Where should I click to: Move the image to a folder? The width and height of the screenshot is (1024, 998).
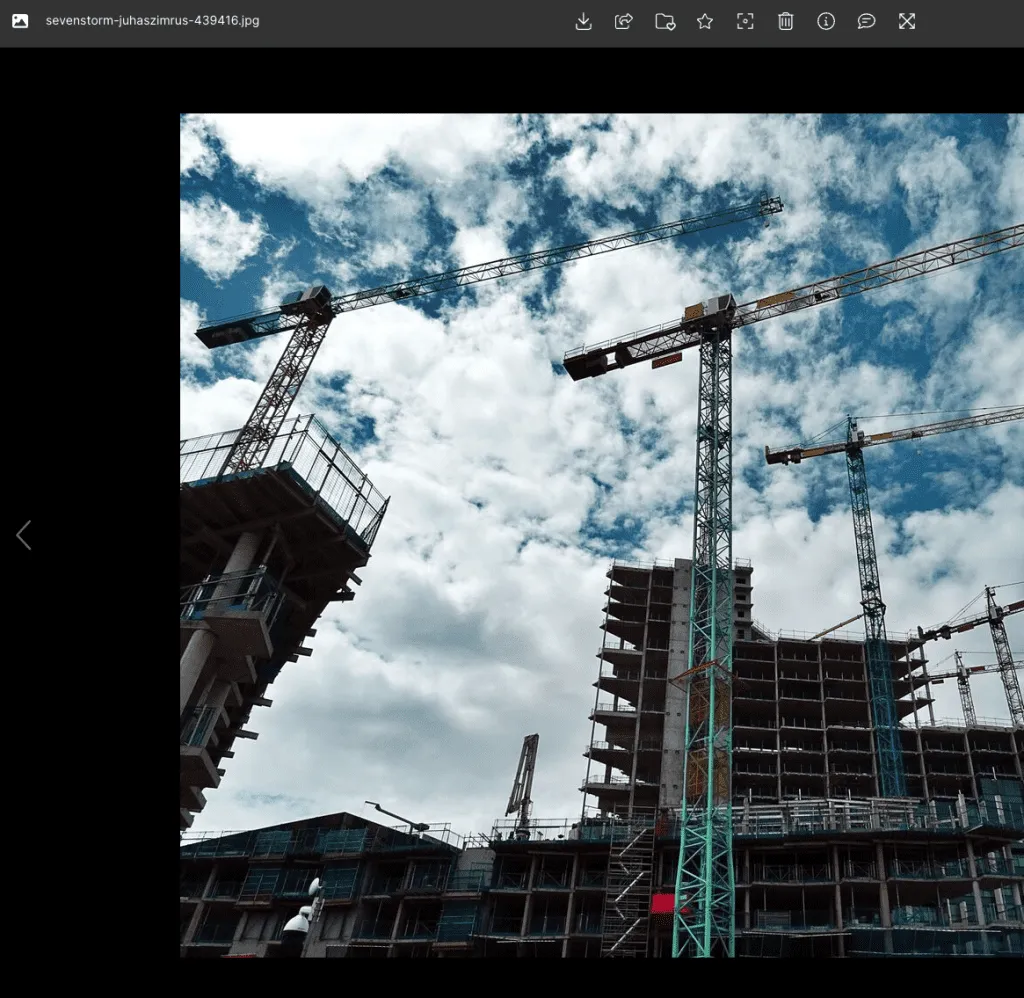click(665, 22)
